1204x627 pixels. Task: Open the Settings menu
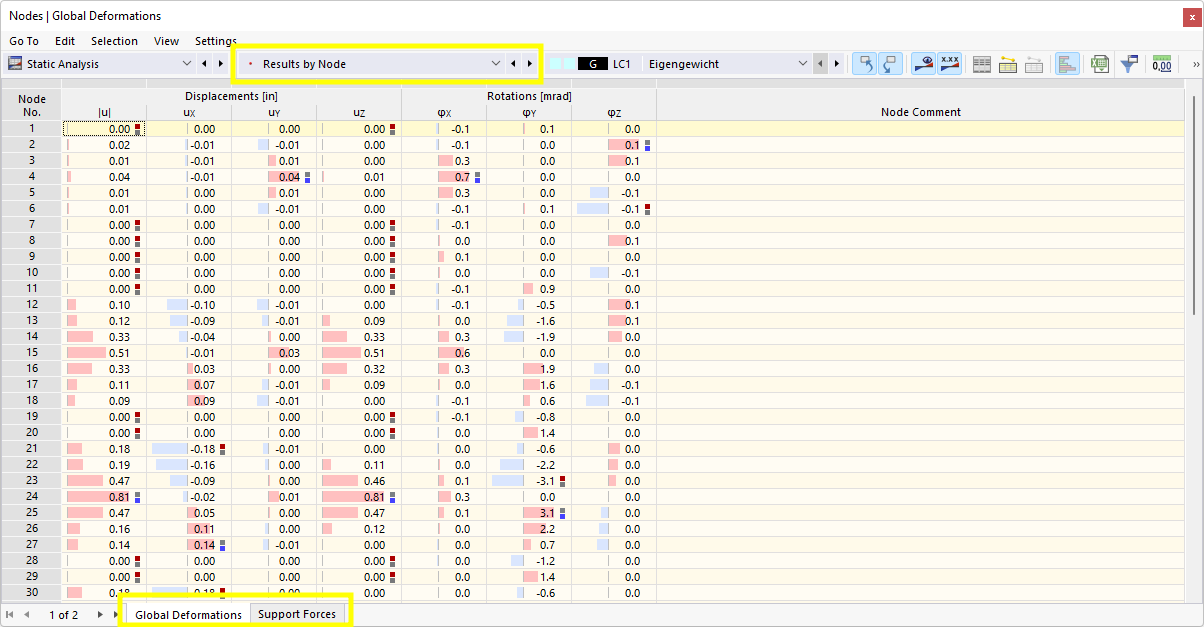pos(215,41)
